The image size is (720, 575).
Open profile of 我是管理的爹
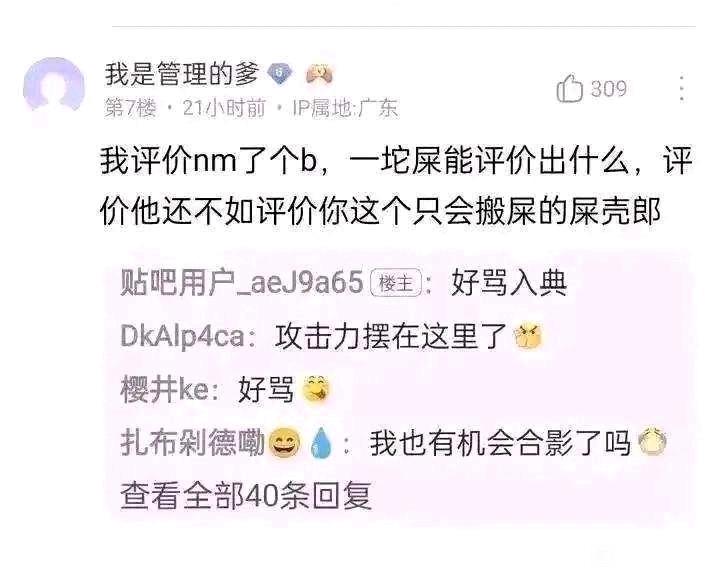[182, 74]
